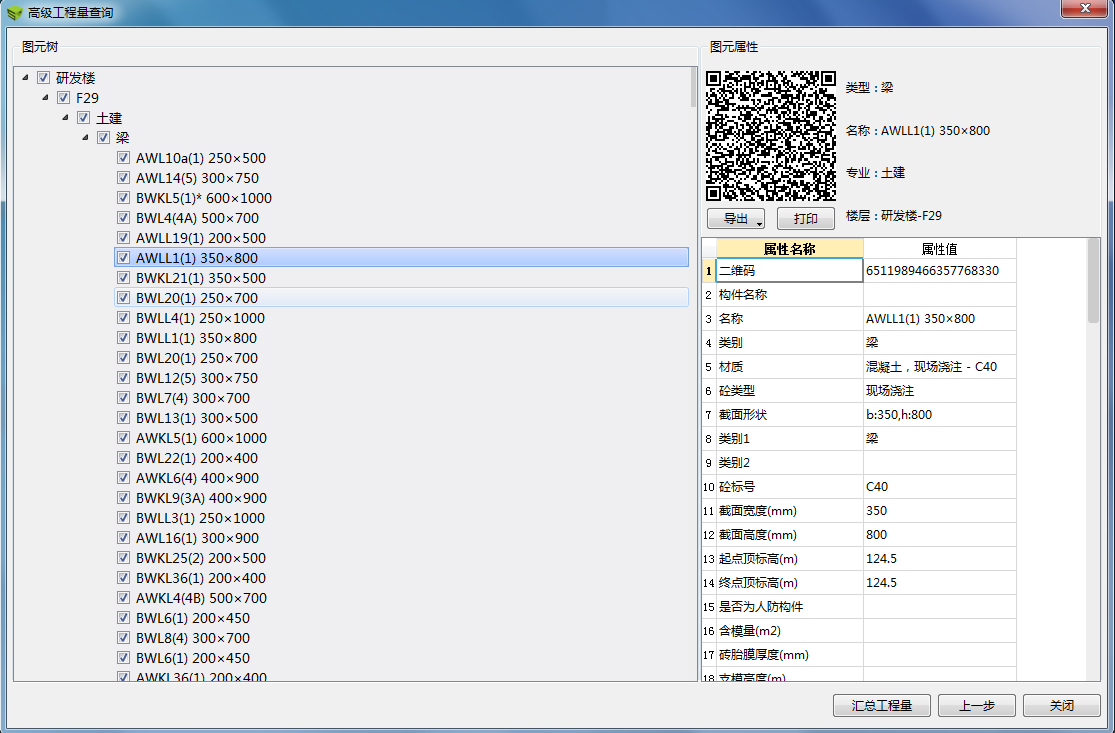Click the 类别2 property row

tap(859, 462)
